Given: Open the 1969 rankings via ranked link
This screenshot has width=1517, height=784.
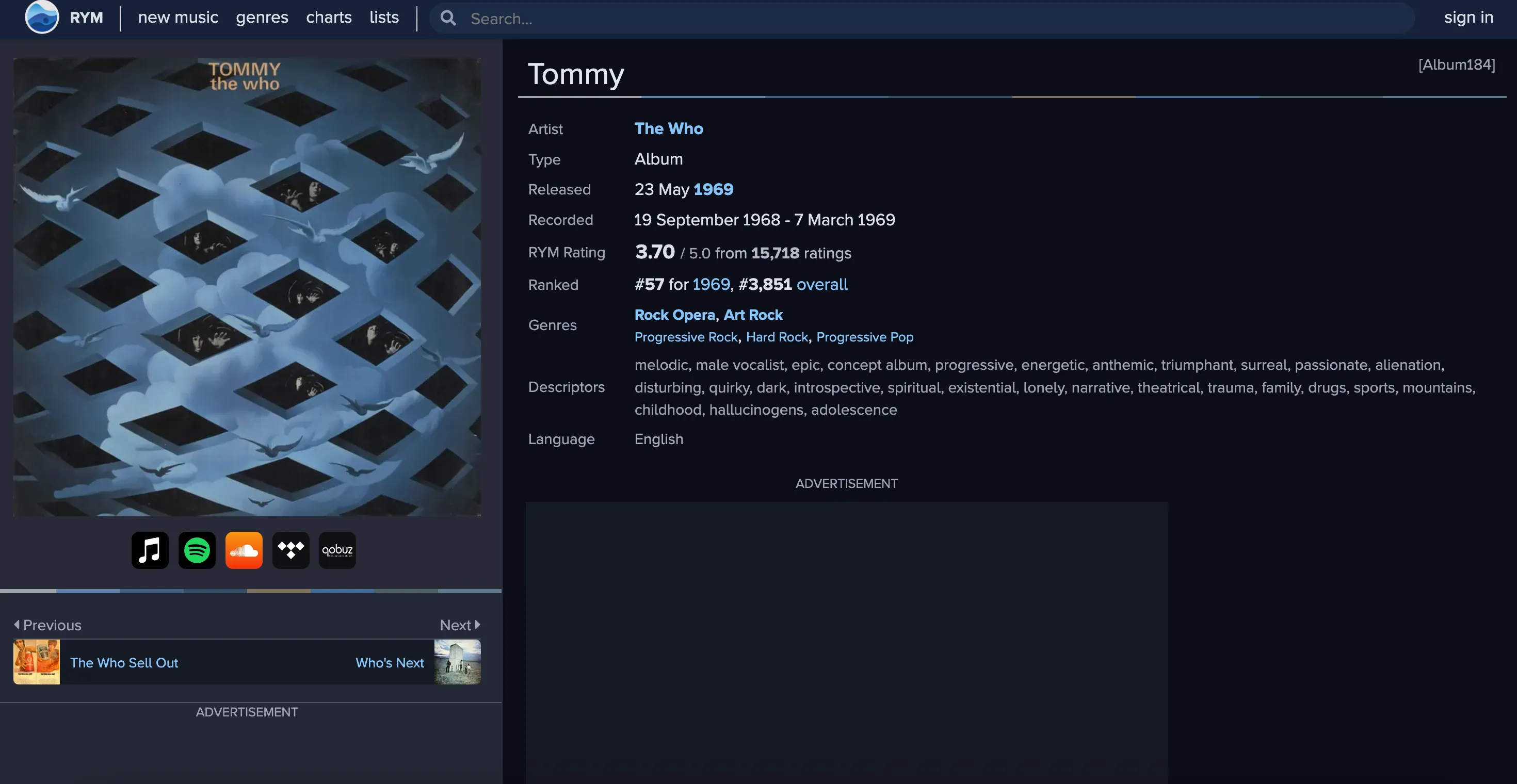Looking at the screenshot, I should pyautogui.click(x=710, y=284).
